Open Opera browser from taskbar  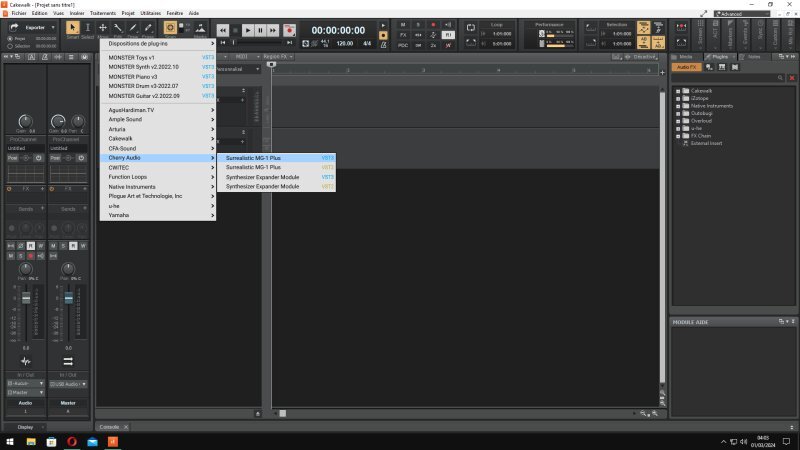(73, 441)
